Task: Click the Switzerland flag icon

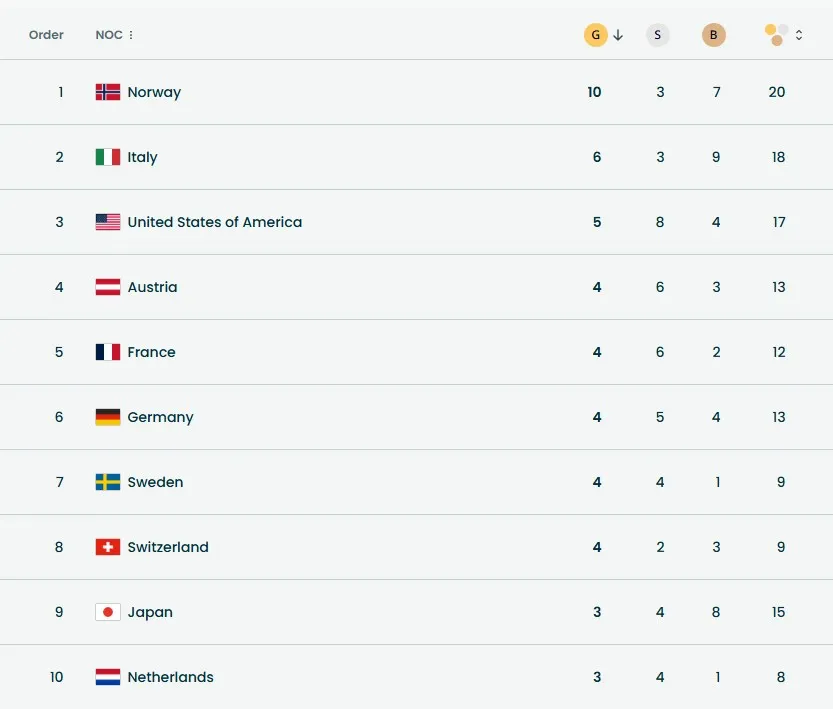Action: (x=108, y=547)
